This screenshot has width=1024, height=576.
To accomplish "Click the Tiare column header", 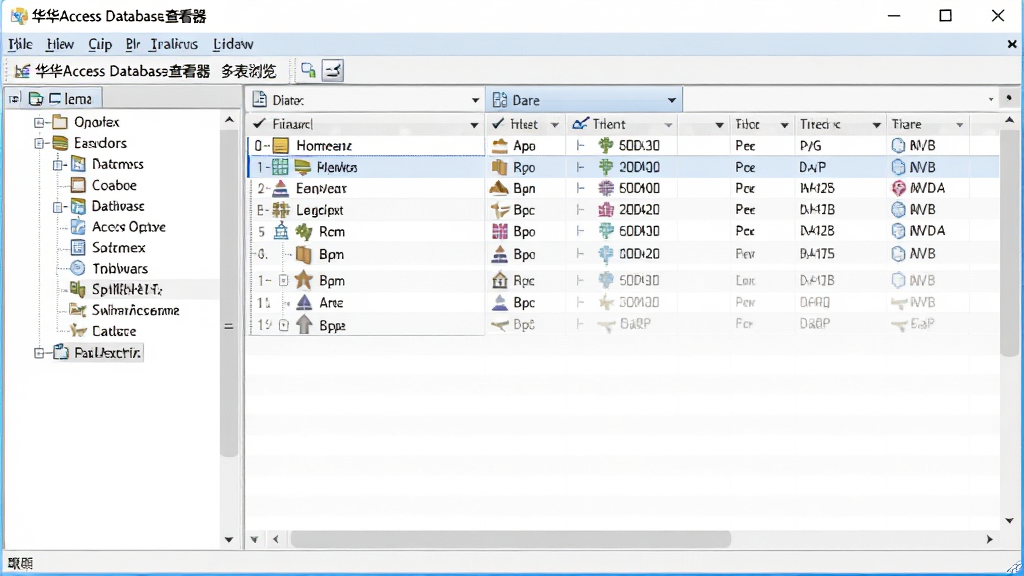I will [906, 124].
